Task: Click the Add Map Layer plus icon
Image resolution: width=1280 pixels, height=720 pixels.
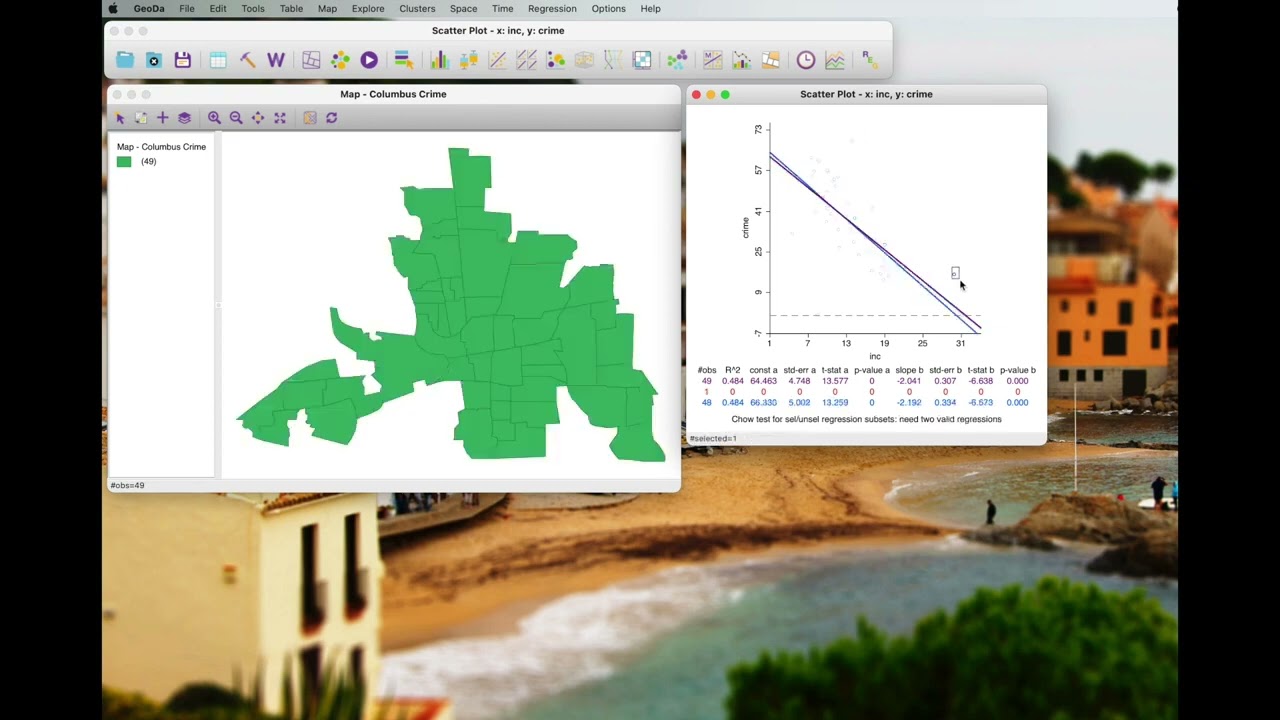Action: (x=162, y=118)
